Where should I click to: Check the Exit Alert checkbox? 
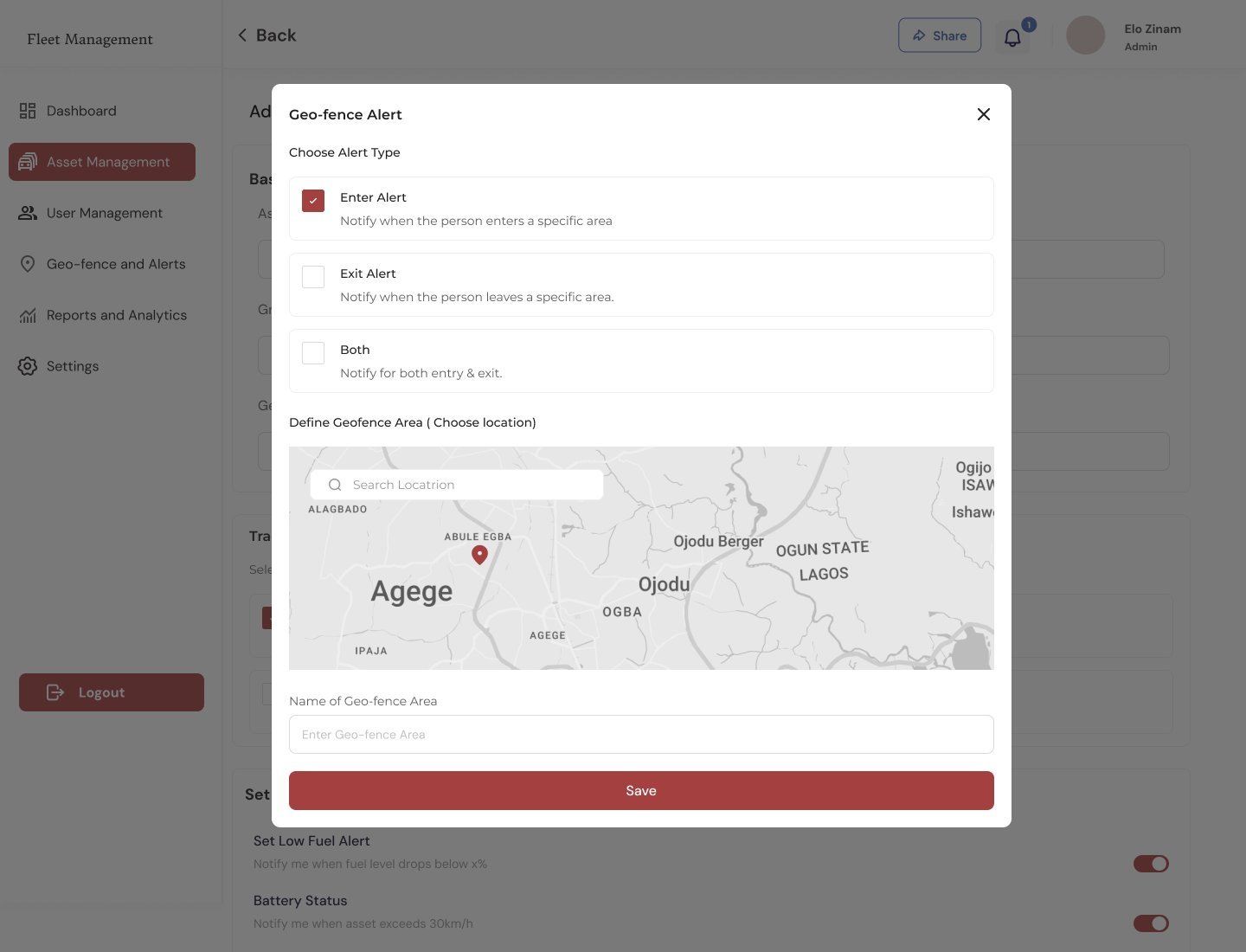313,277
